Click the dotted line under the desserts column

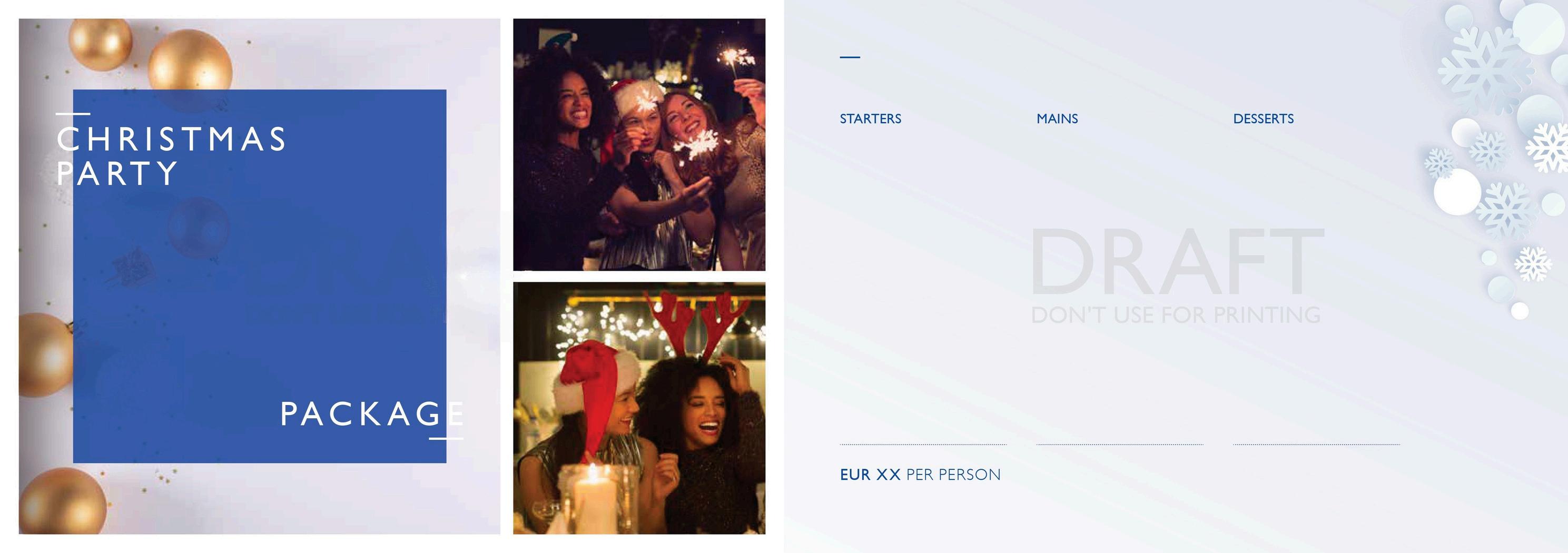pos(1316,445)
